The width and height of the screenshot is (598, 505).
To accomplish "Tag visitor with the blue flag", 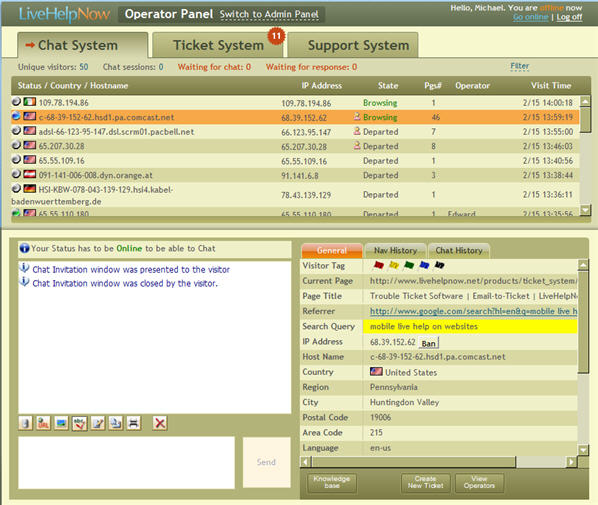I will click(x=424, y=265).
